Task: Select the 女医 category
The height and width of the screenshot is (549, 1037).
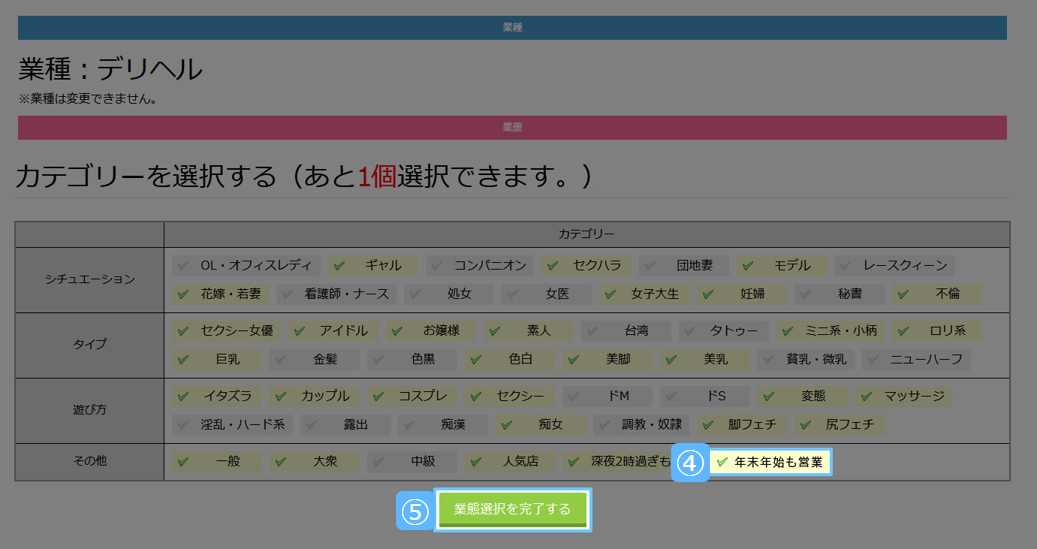Action: pyautogui.click(x=546, y=294)
